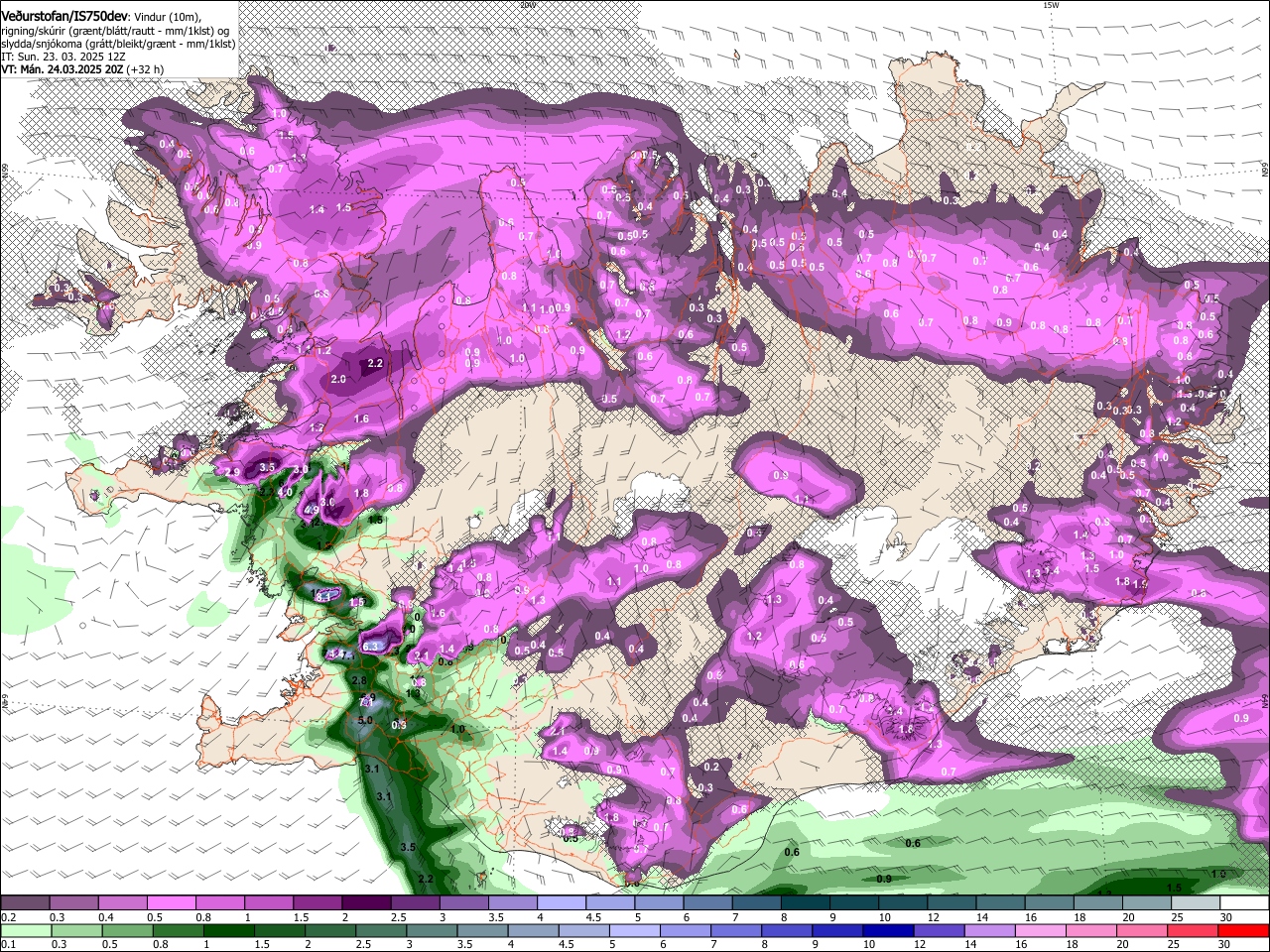The height and width of the screenshot is (952, 1270).
Task: Select the 'IT: Sun. 23. 03. 2025 12Z' line
Action: pos(65,58)
